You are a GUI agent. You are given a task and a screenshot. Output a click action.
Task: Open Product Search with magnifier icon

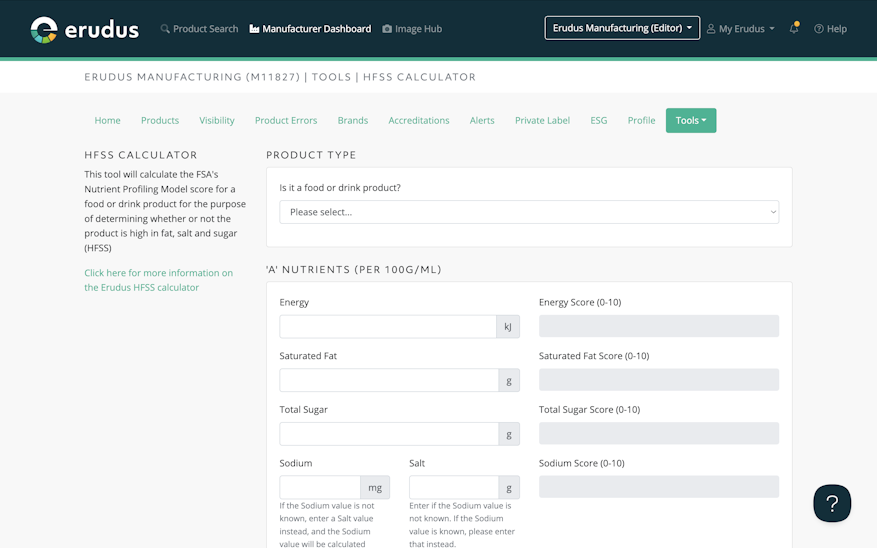tap(199, 29)
